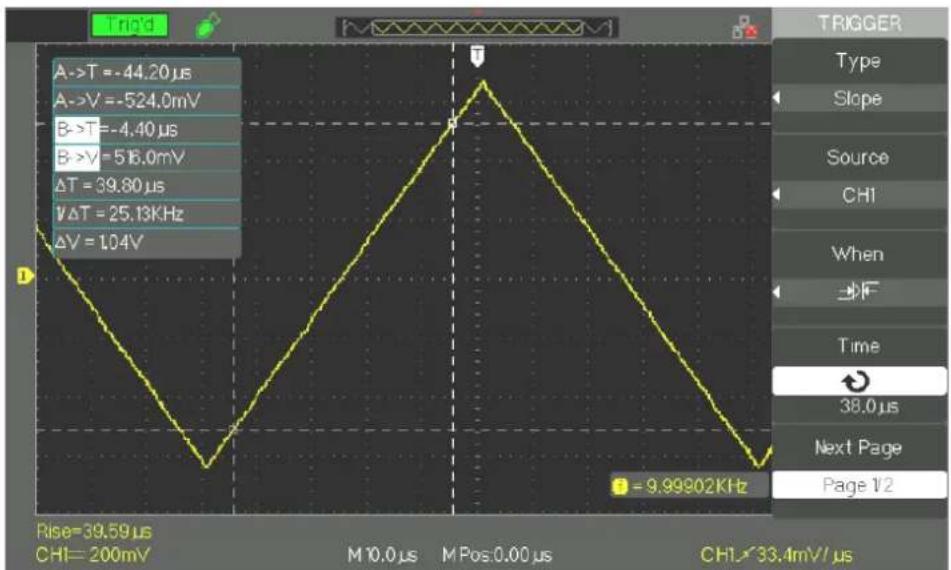
Task: Click the channel 1 ground level marker
Action: click(x=25, y=277)
